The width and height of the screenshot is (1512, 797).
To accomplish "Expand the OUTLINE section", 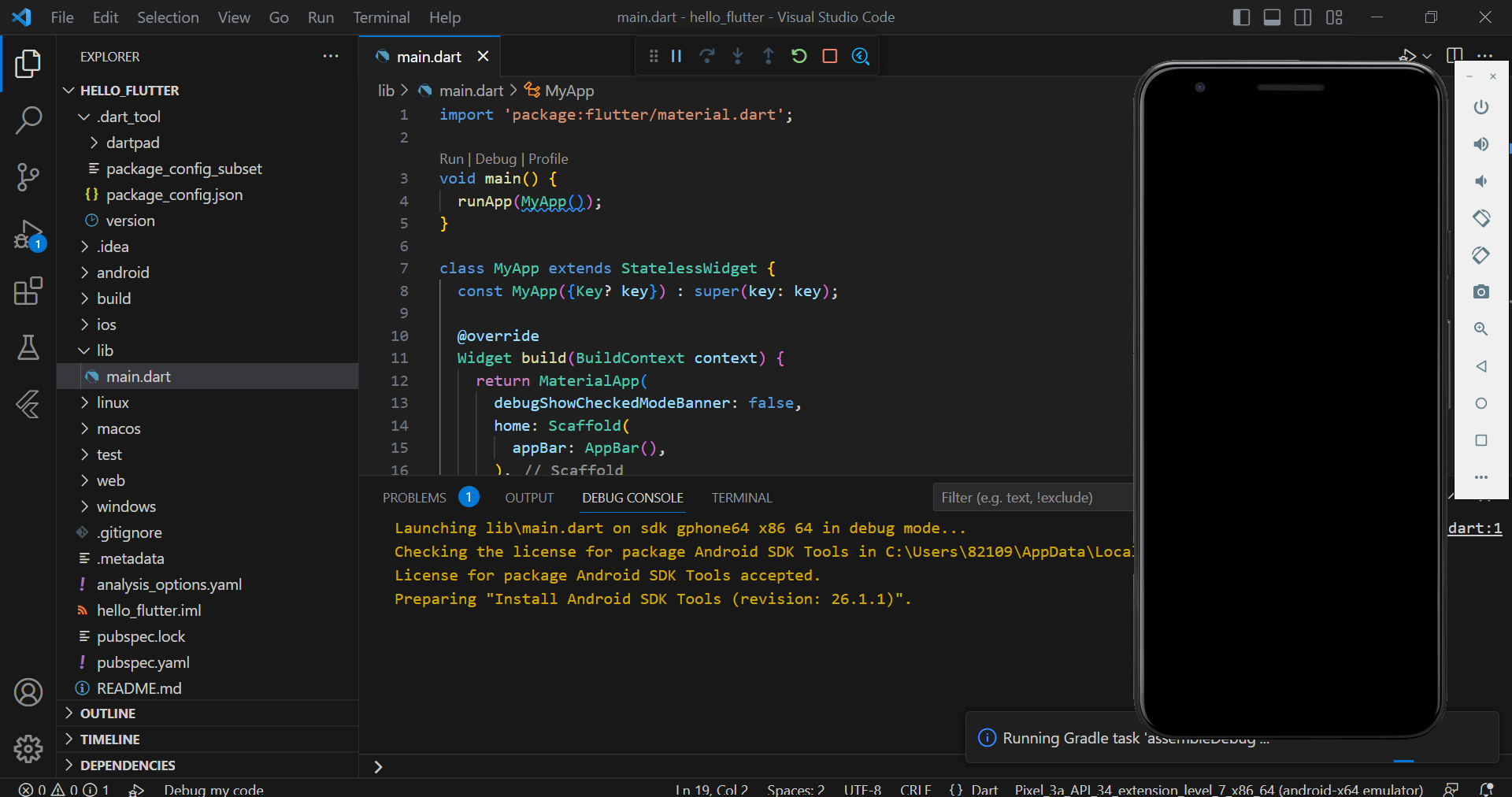I will (x=69, y=714).
